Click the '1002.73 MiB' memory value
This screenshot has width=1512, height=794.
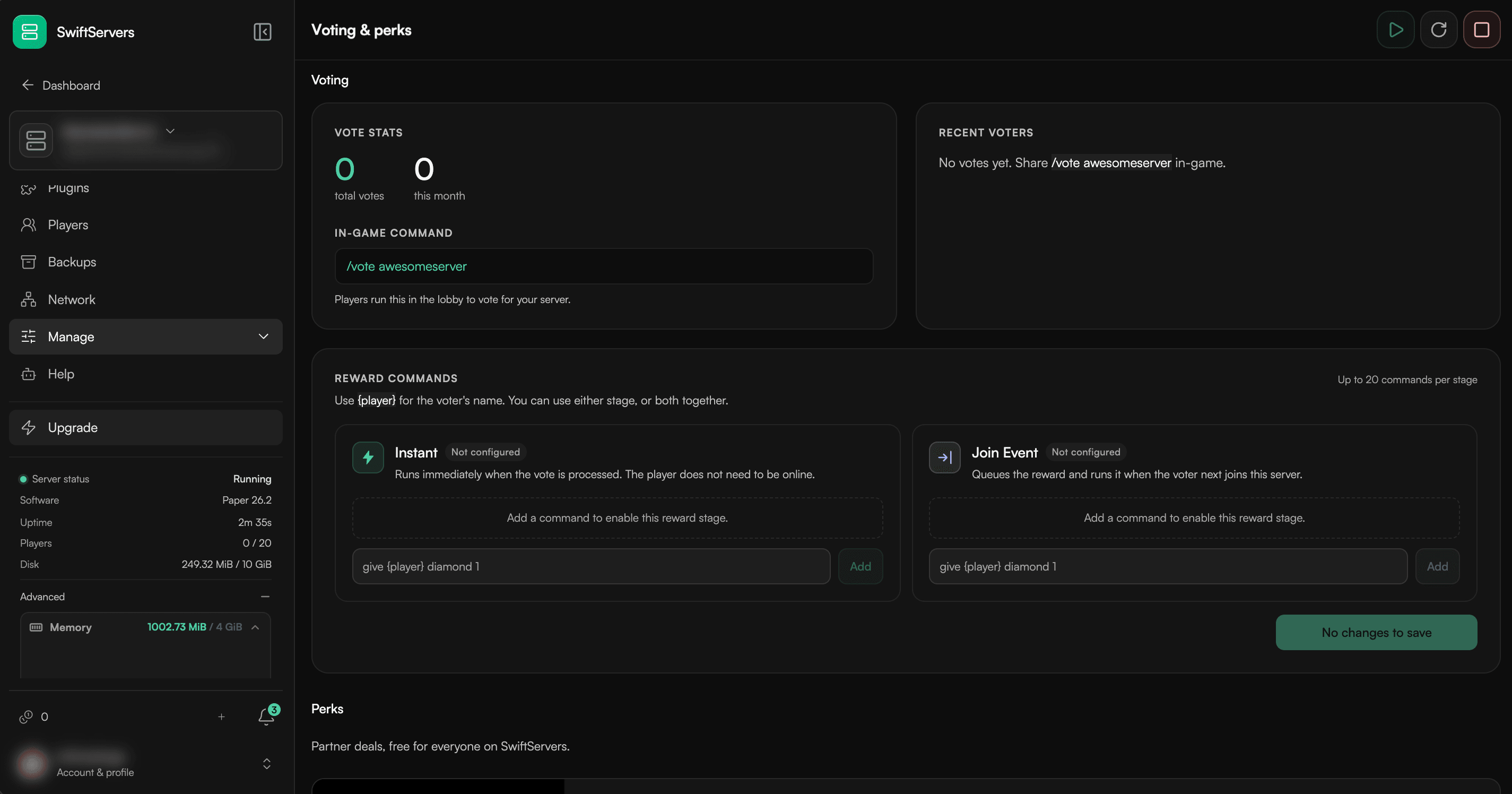point(177,627)
